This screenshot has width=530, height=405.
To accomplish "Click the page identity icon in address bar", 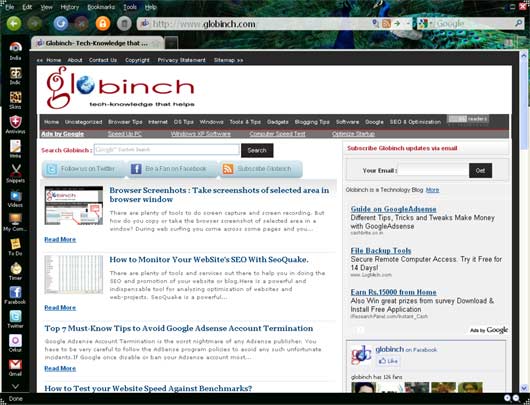I will click(x=144, y=24).
